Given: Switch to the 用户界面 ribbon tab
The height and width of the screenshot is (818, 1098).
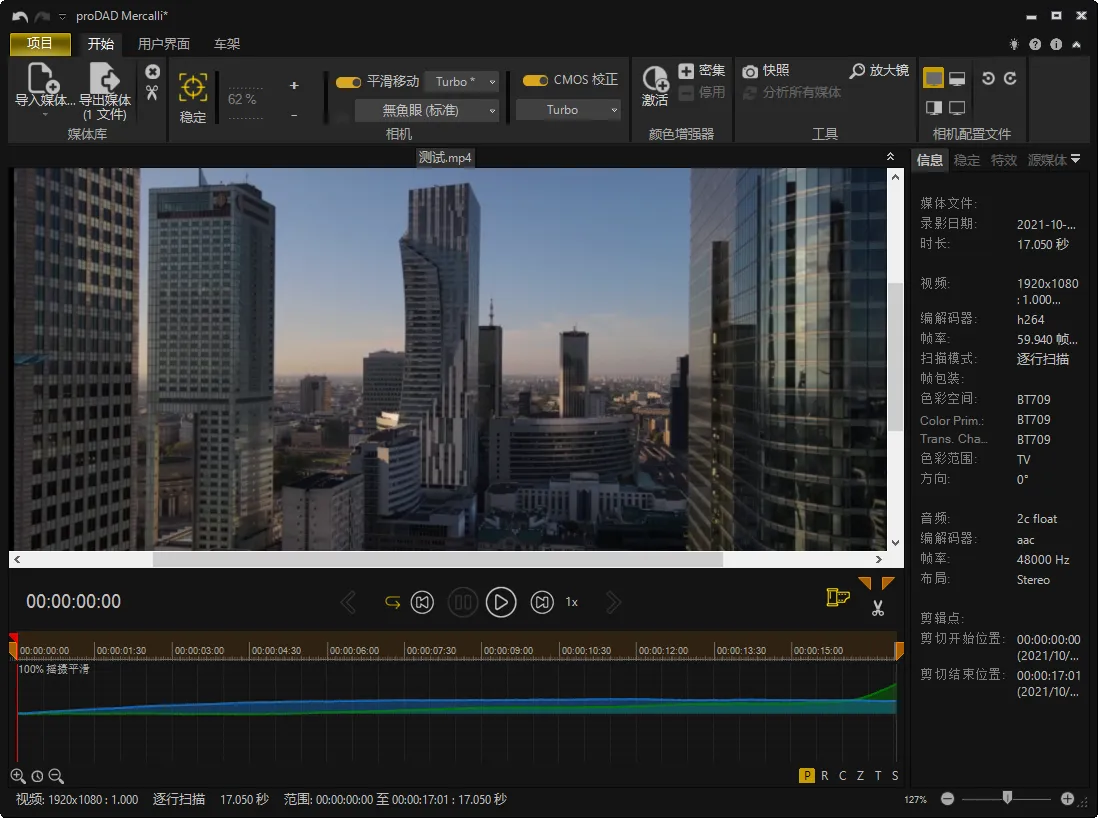Looking at the screenshot, I should coord(163,44).
